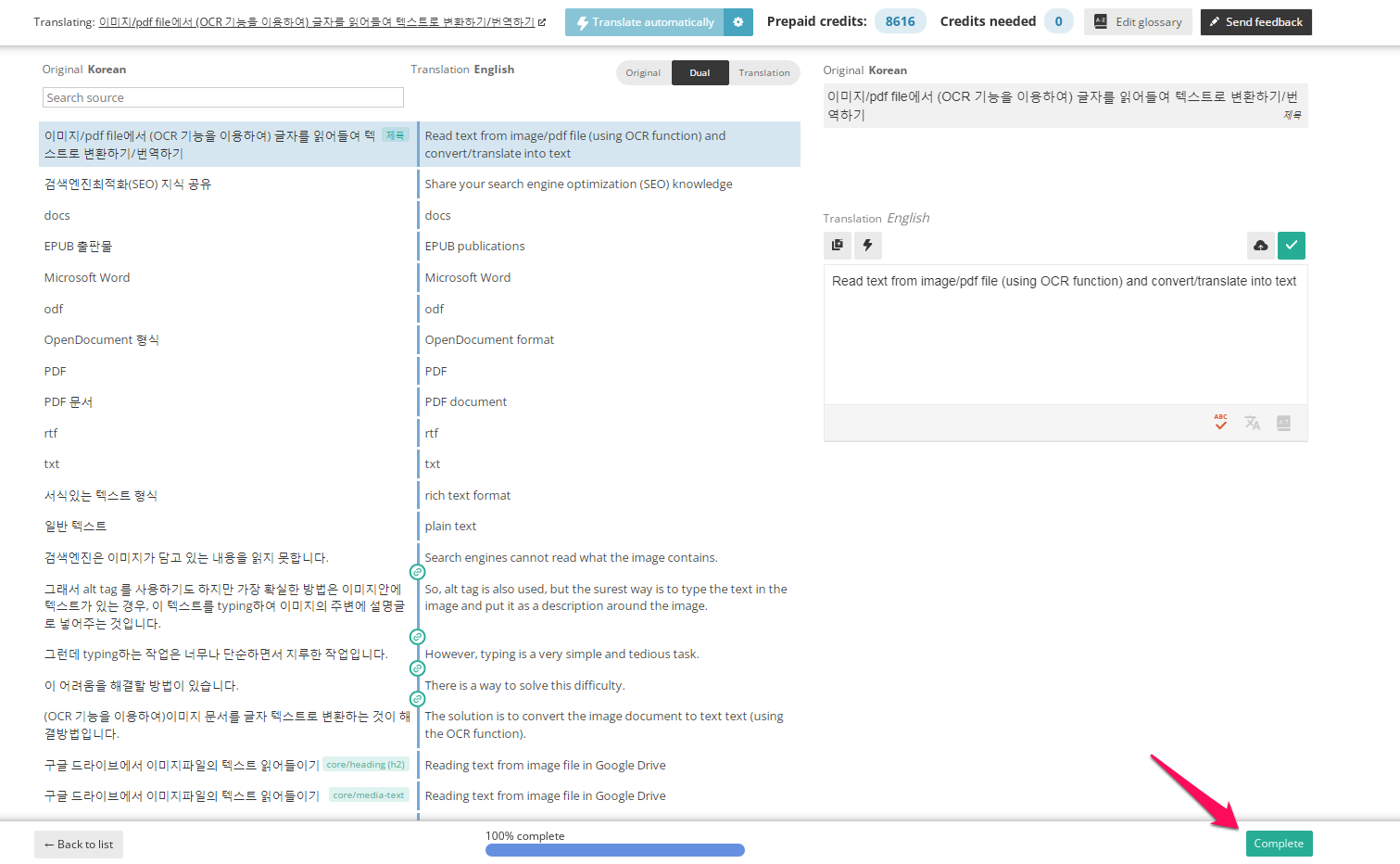This screenshot has height=864, width=1400.
Task: Click the translate language icon under the text box
Action: (x=1253, y=423)
